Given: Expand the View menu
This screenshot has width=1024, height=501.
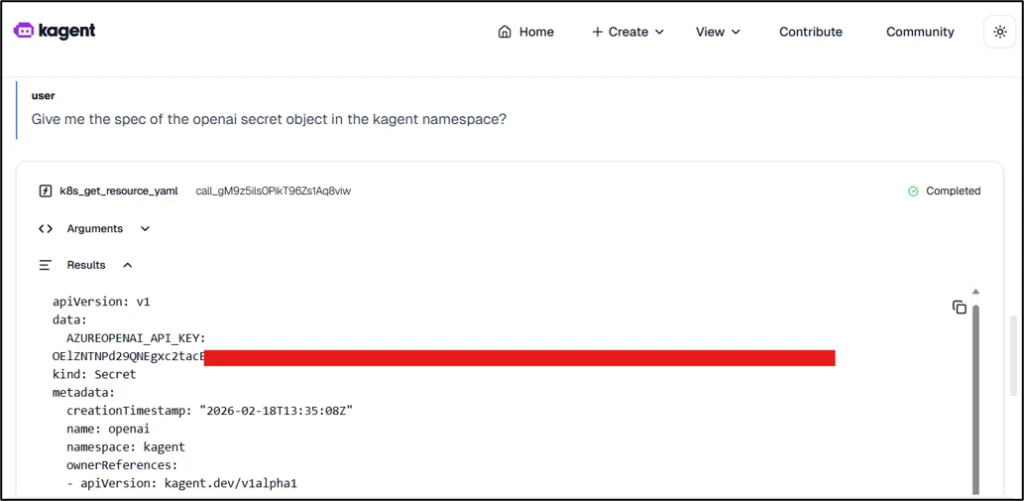Looking at the screenshot, I should click(x=718, y=32).
